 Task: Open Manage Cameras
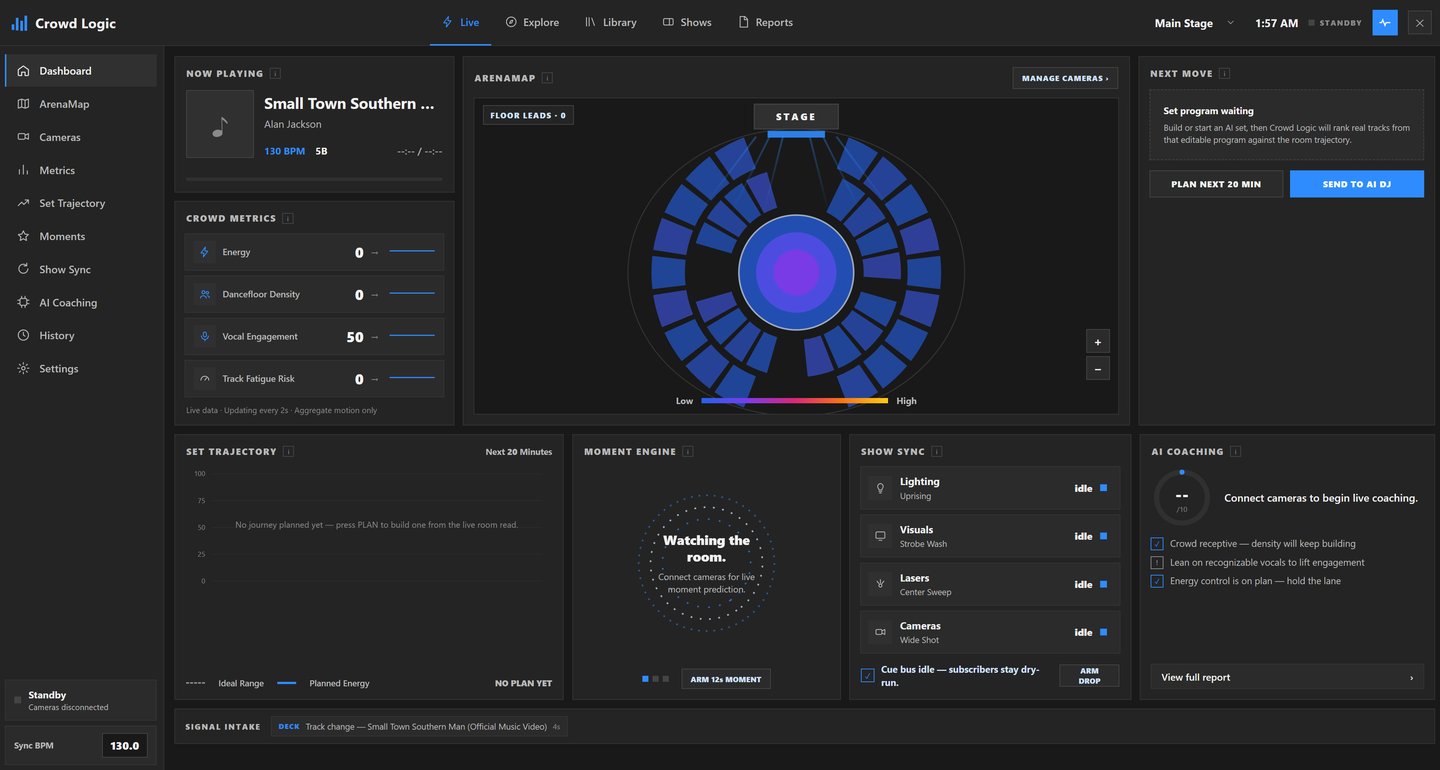pyautogui.click(x=1065, y=78)
